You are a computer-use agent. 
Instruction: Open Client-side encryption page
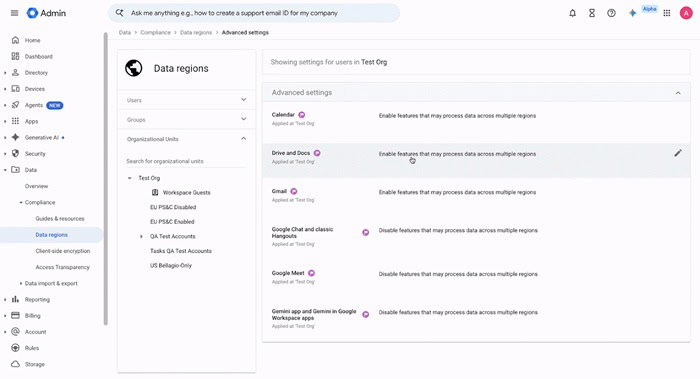[x=62, y=251]
